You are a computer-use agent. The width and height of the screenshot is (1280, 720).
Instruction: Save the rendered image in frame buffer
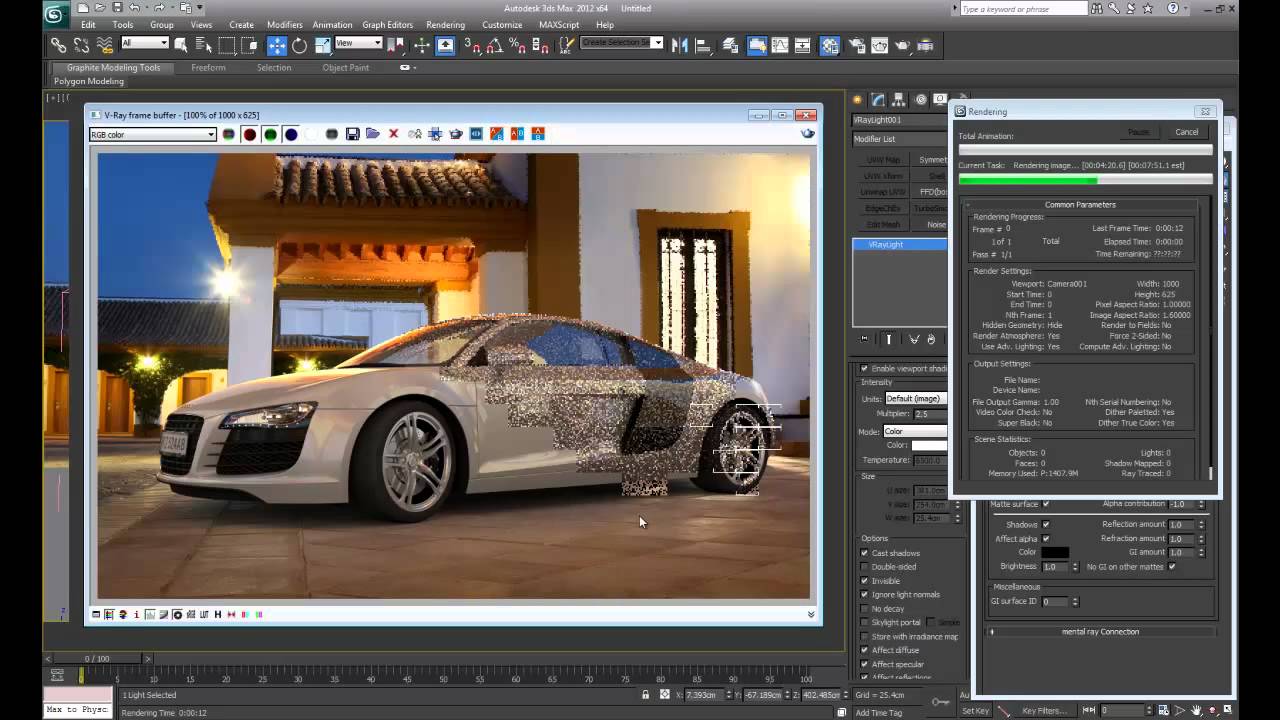tap(353, 134)
